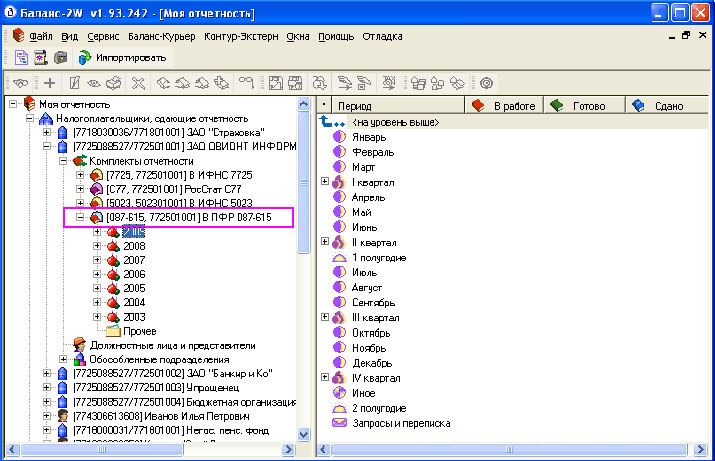Click the half-circle icon beside 1 полугодие
This screenshot has height=461, width=715.
339,258
